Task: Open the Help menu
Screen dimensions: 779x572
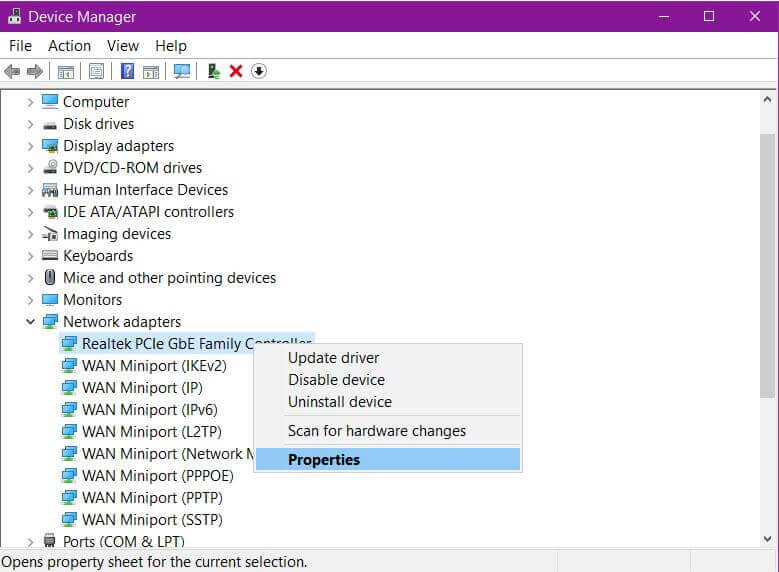Action: point(171,46)
